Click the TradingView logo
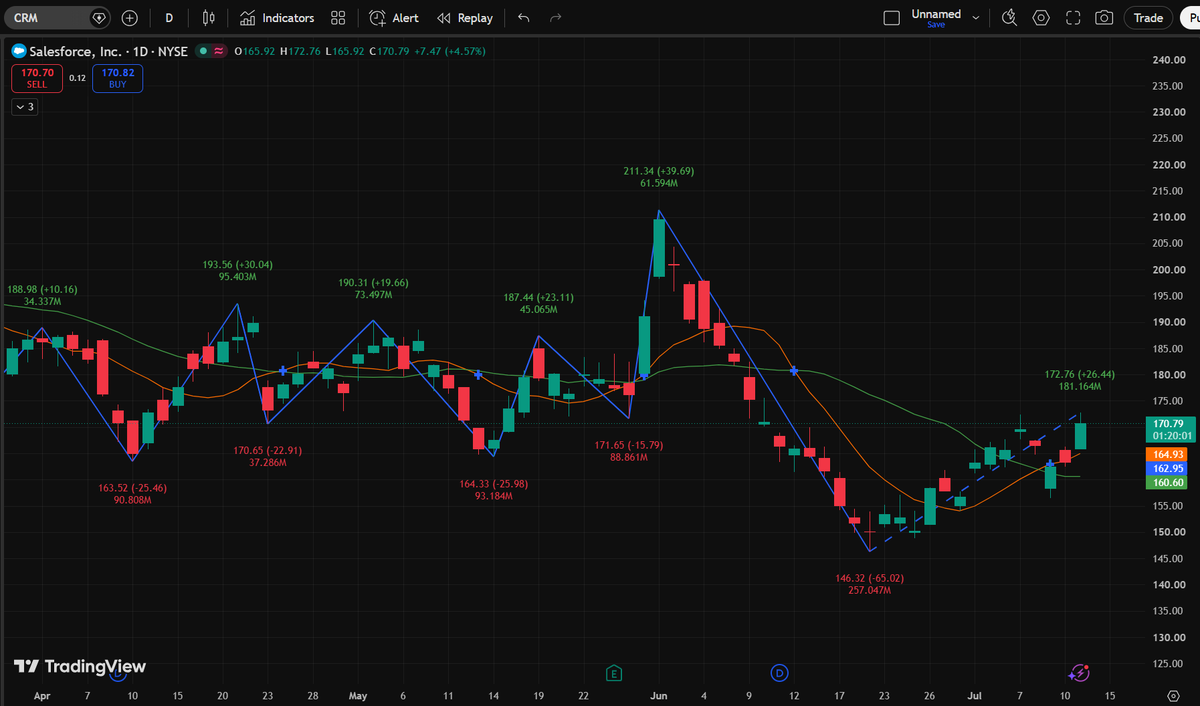This screenshot has width=1200, height=706. pyautogui.click(x=79, y=666)
